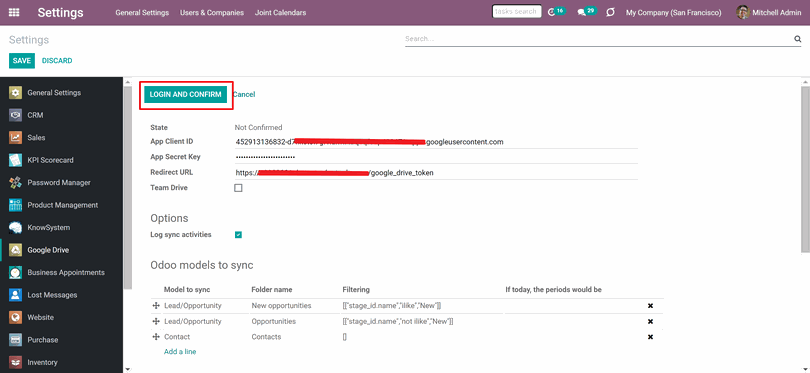Select Business Appointments settings section
The image size is (810, 373).
pos(61,273)
